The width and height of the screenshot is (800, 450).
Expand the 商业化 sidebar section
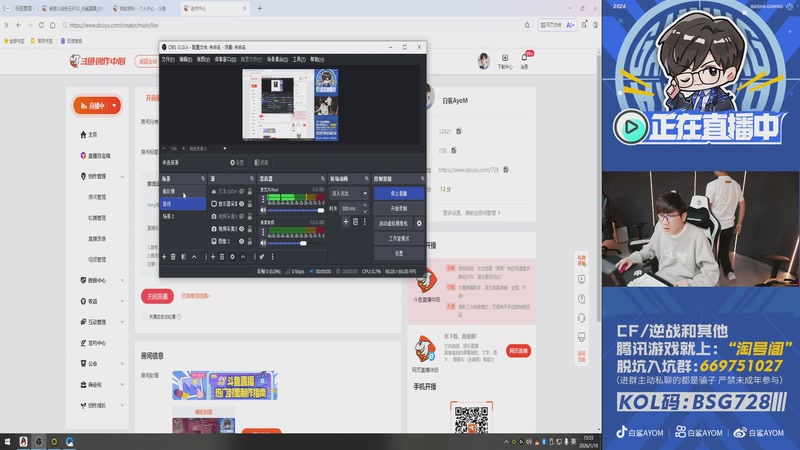click(122, 385)
